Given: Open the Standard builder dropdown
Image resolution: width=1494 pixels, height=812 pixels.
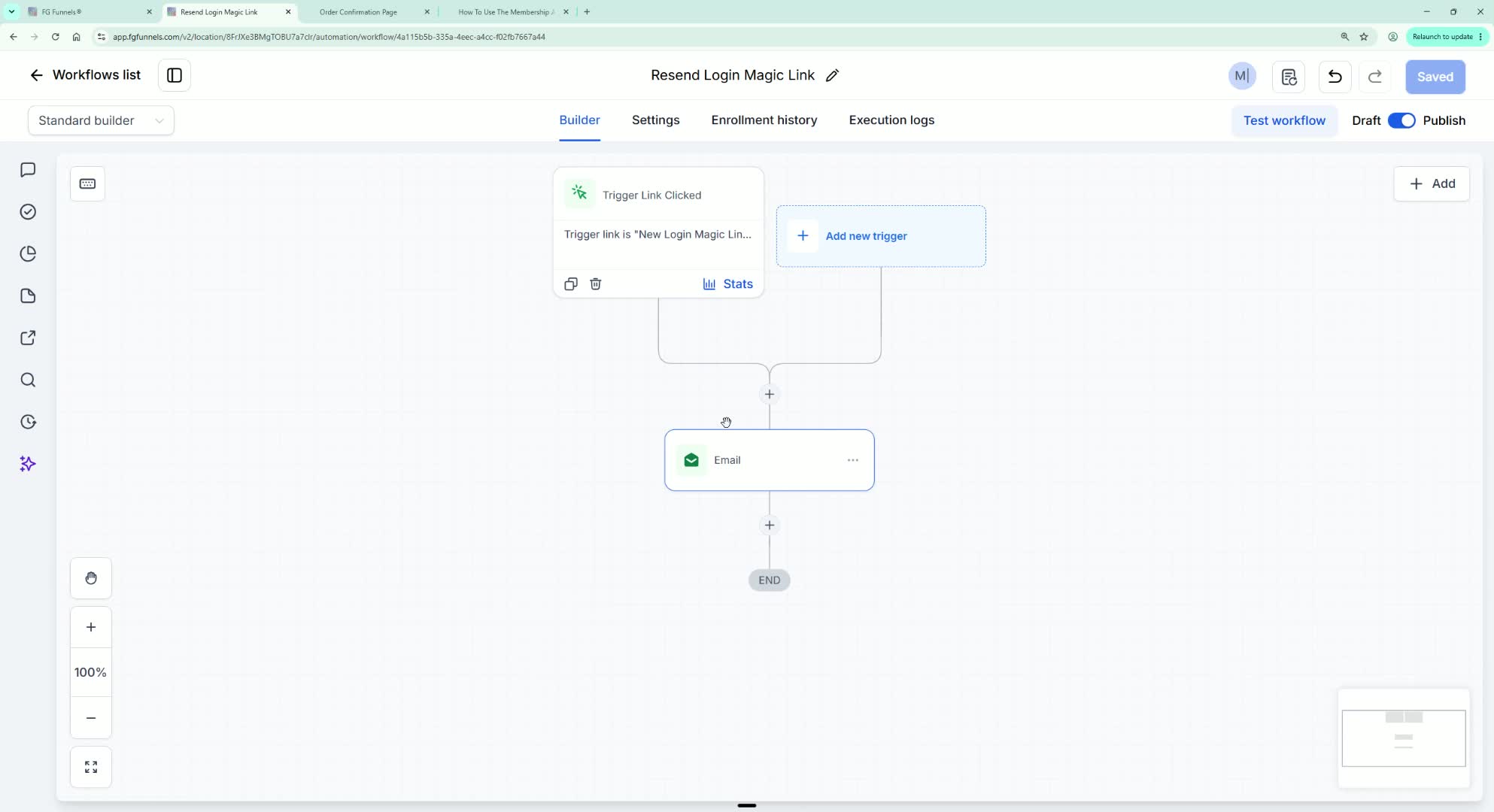Looking at the screenshot, I should coord(101,120).
